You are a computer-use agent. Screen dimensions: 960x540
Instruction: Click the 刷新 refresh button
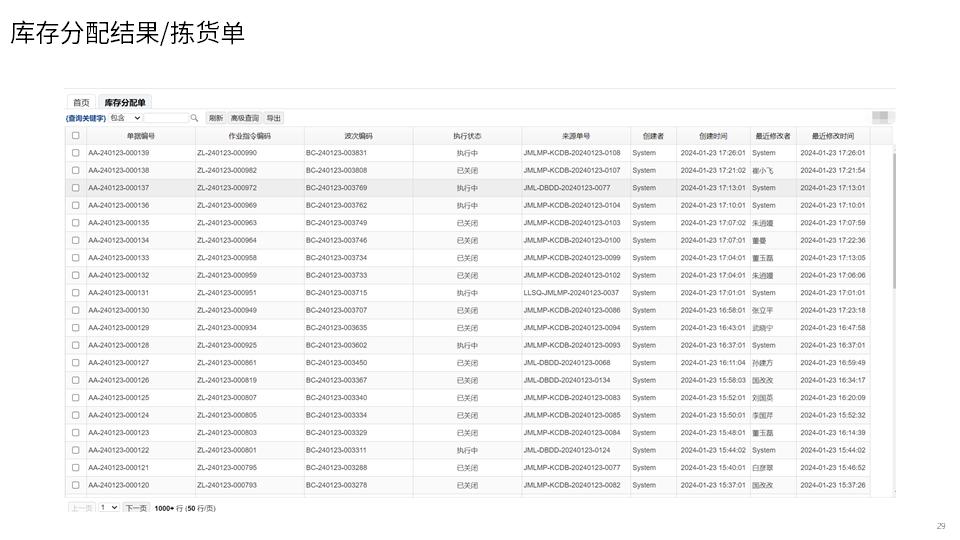pos(215,118)
